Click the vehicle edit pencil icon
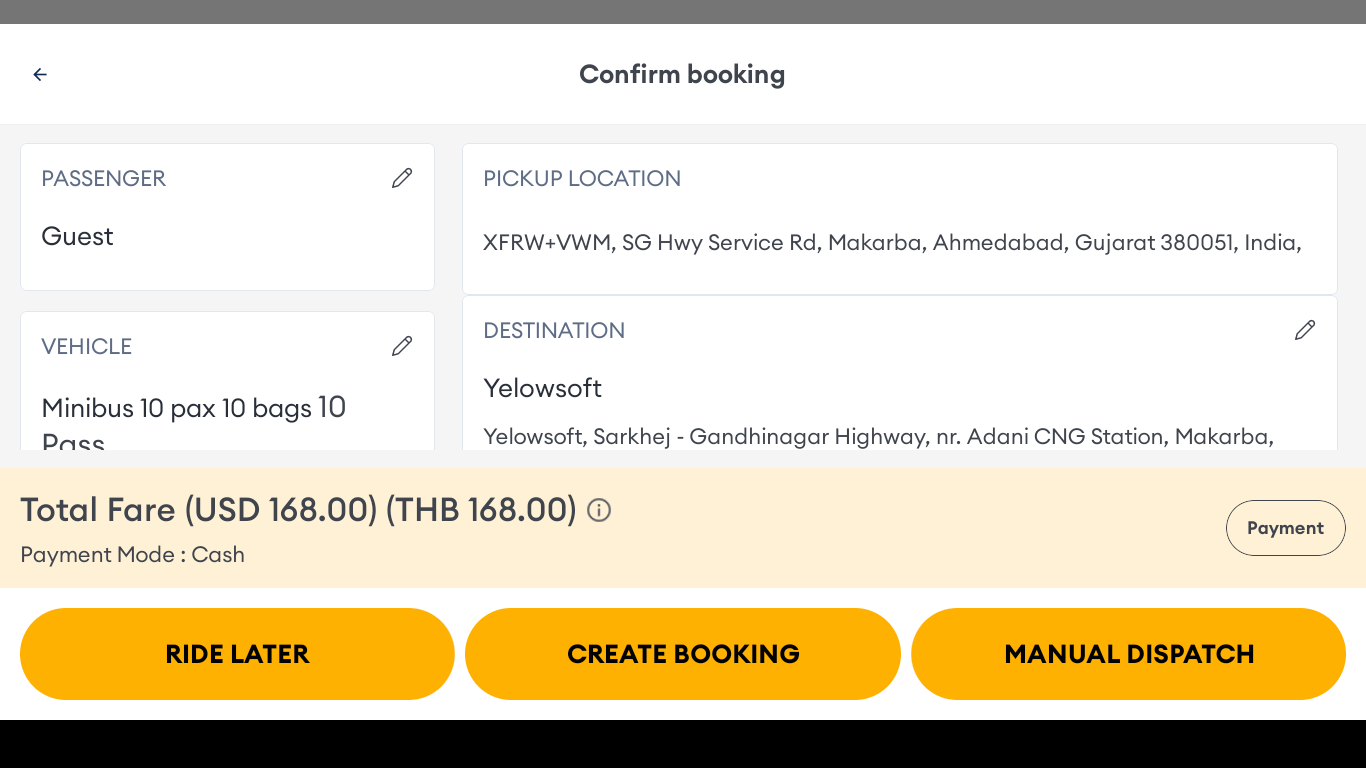The width and height of the screenshot is (1366, 768). point(402,346)
